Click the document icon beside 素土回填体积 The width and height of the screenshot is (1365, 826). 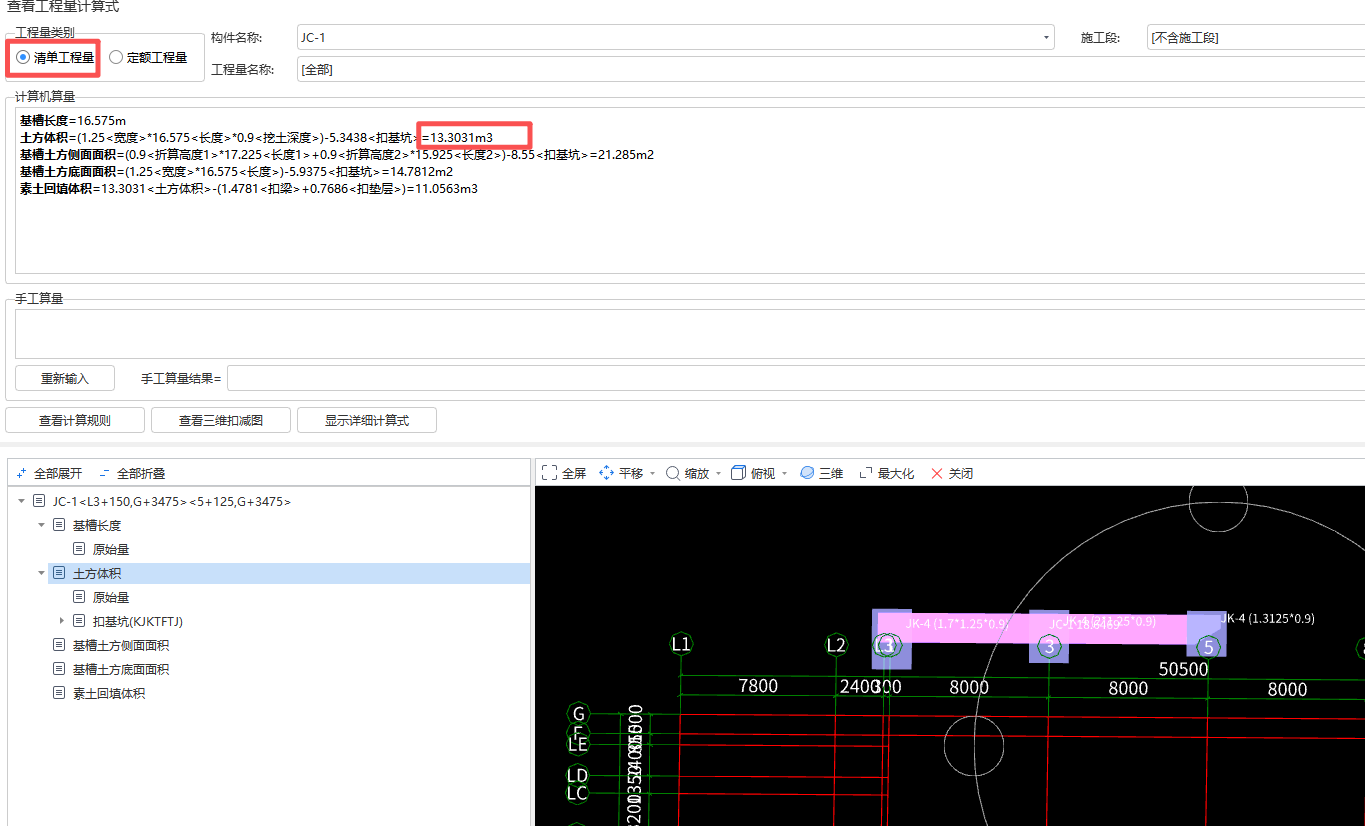(x=58, y=693)
